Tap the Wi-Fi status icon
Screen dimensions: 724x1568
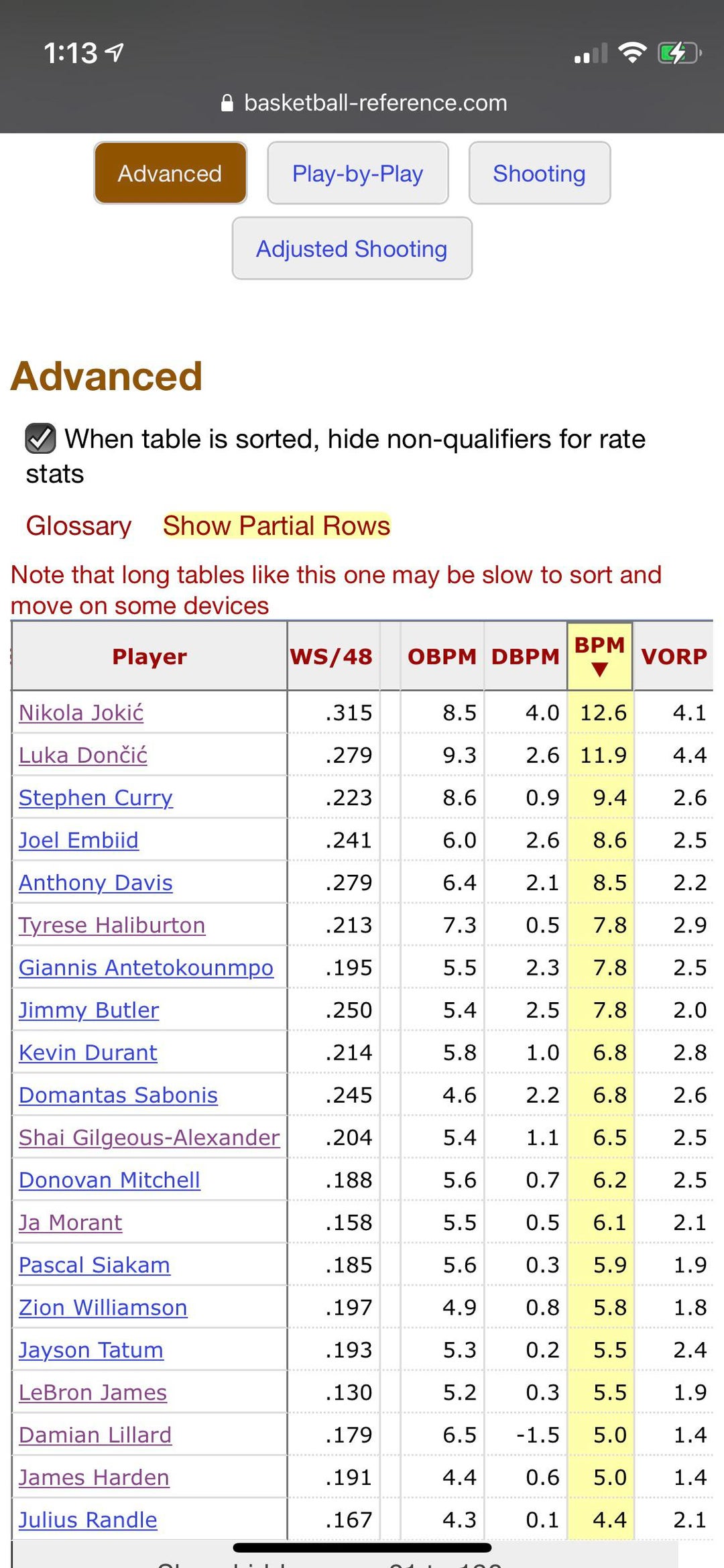tap(631, 52)
